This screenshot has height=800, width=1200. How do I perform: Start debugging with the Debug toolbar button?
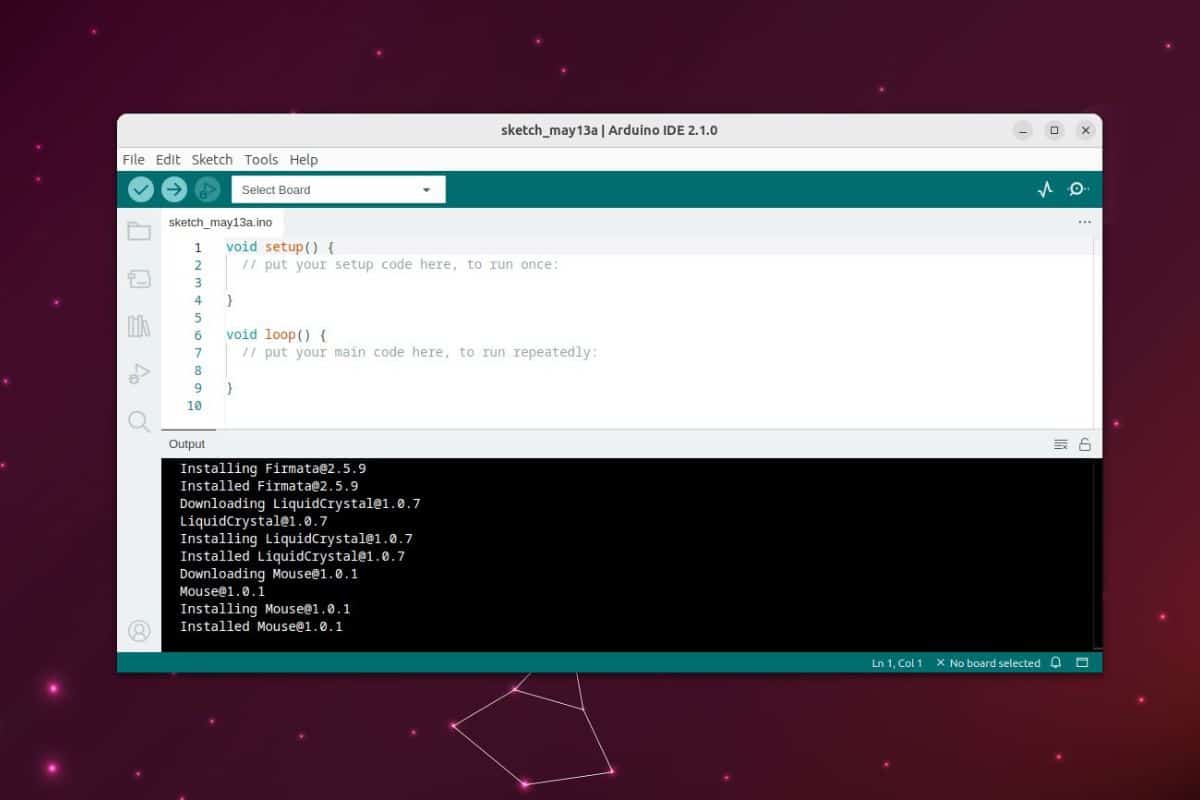pos(207,189)
